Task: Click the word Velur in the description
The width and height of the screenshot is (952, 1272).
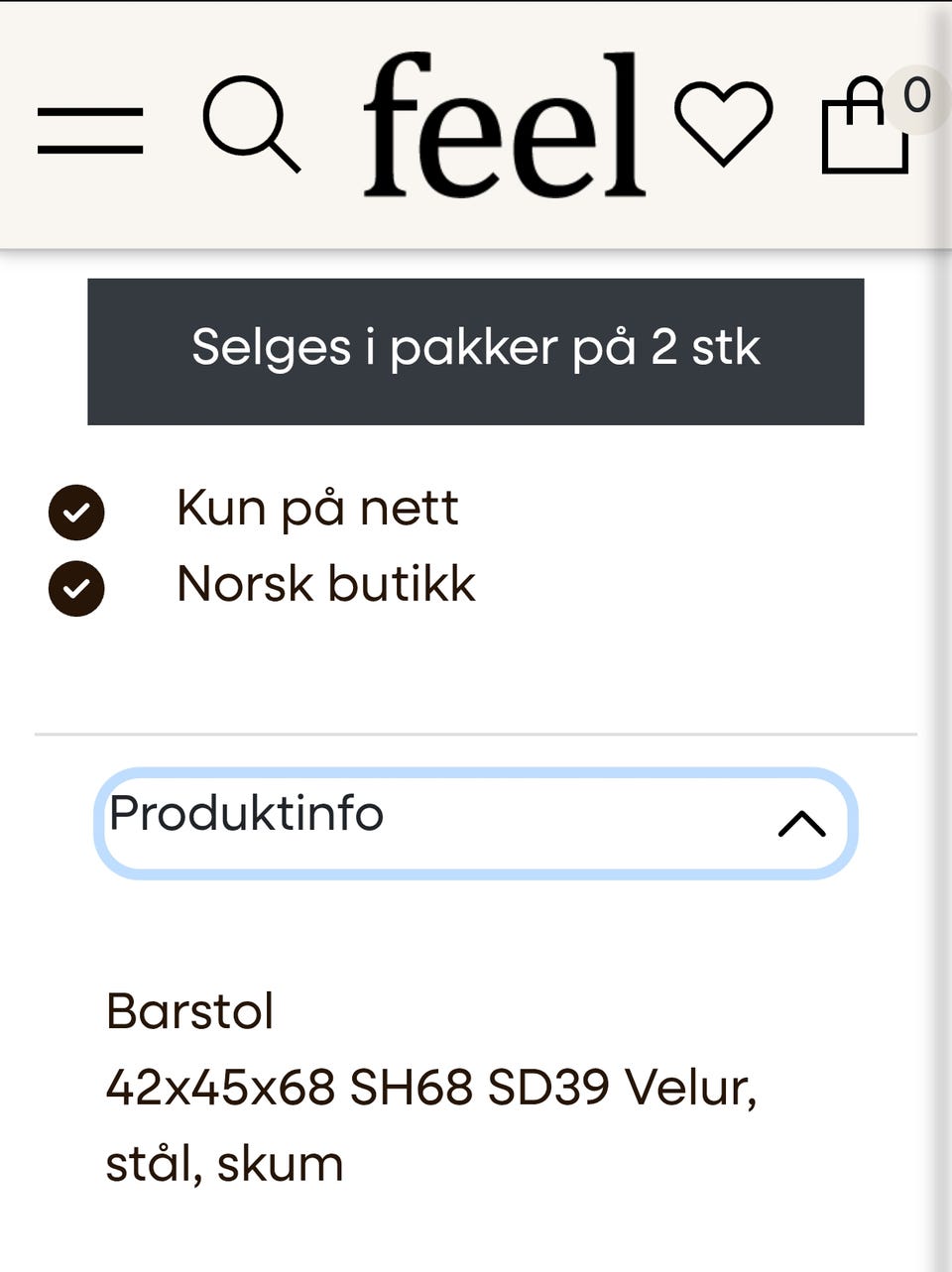Action: 690,1088
